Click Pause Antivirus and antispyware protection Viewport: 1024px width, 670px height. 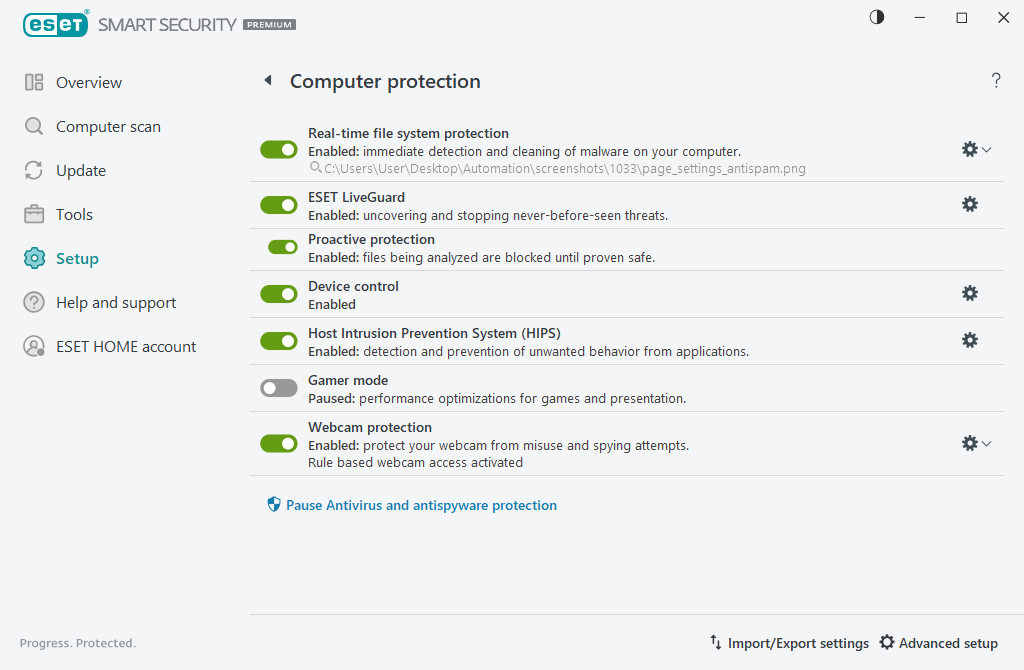pos(421,505)
